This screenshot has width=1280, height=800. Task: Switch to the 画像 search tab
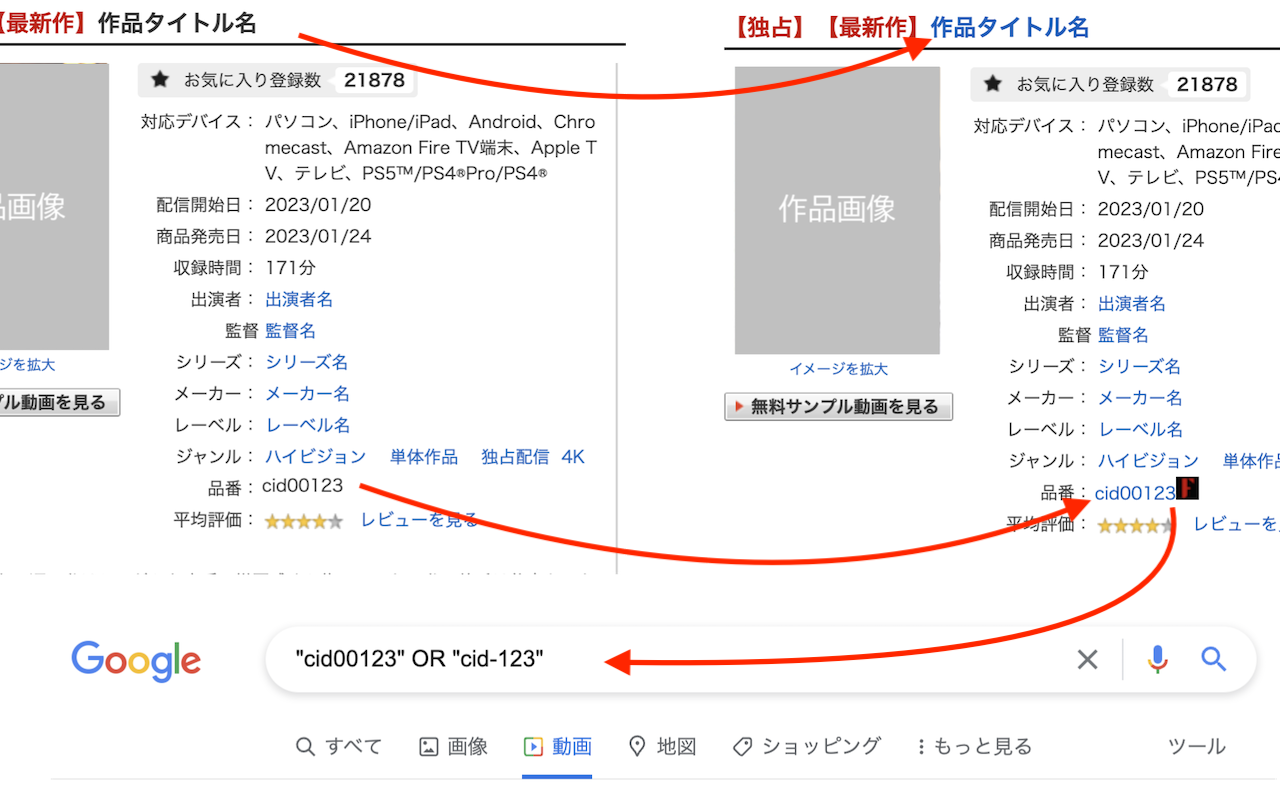[453, 746]
